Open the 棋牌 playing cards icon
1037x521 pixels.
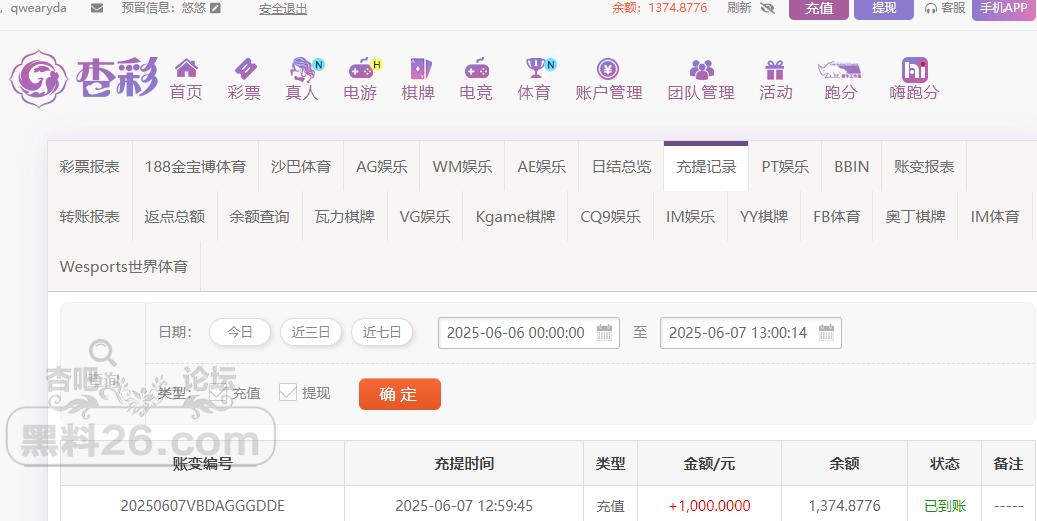click(x=418, y=68)
